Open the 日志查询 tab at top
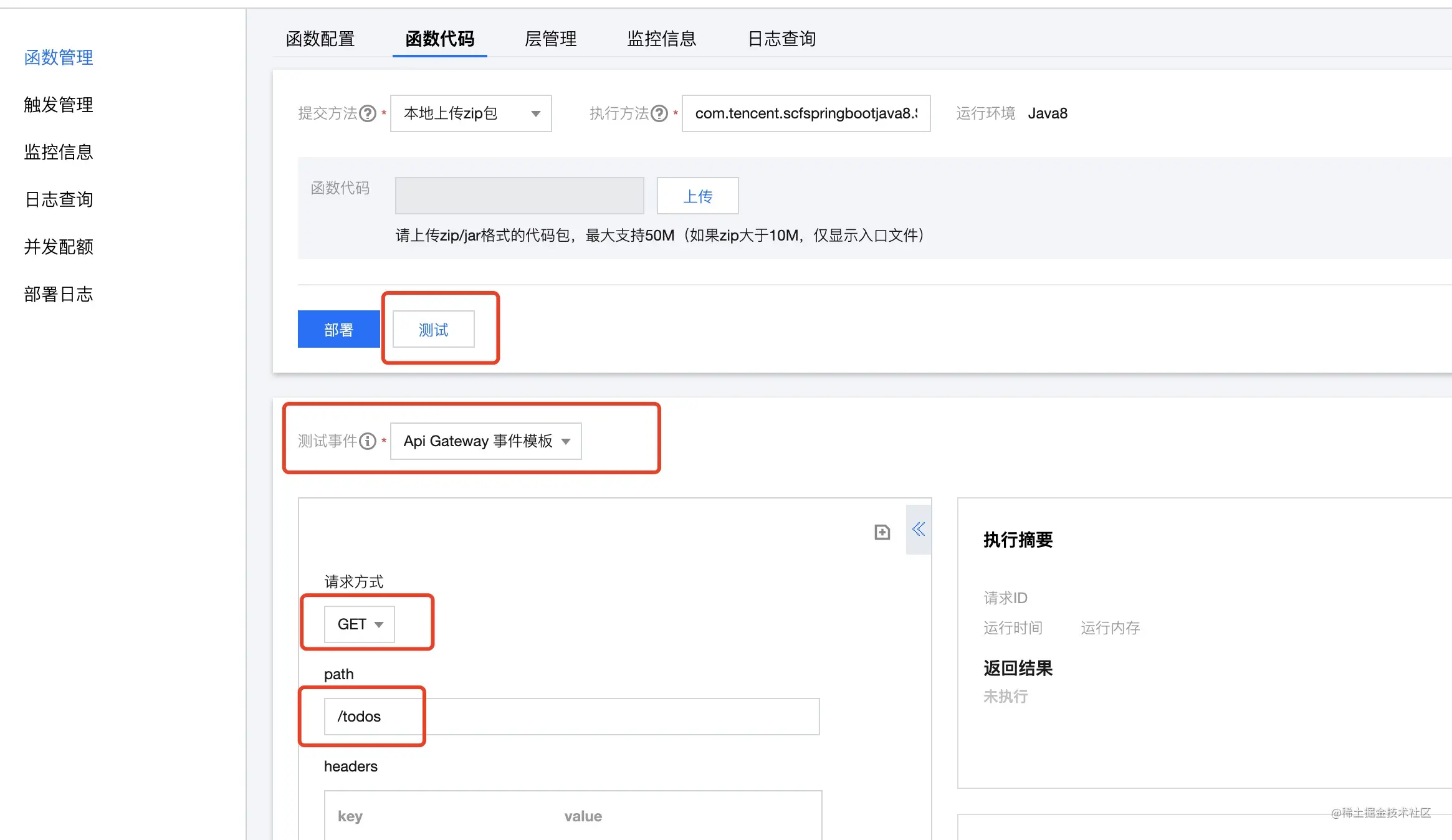The width and height of the screenshot is (1452, 840). (782, 39)
